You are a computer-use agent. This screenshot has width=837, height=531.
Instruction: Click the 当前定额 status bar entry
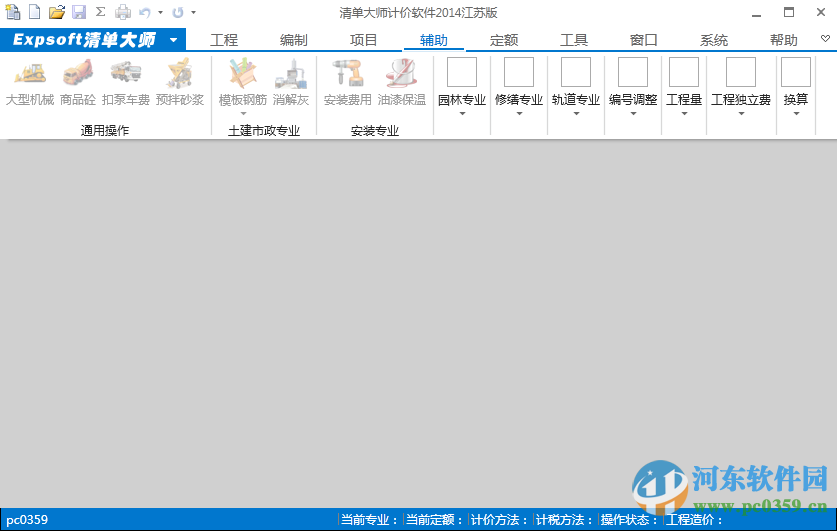pyautogui.click(x=435, y=520)
